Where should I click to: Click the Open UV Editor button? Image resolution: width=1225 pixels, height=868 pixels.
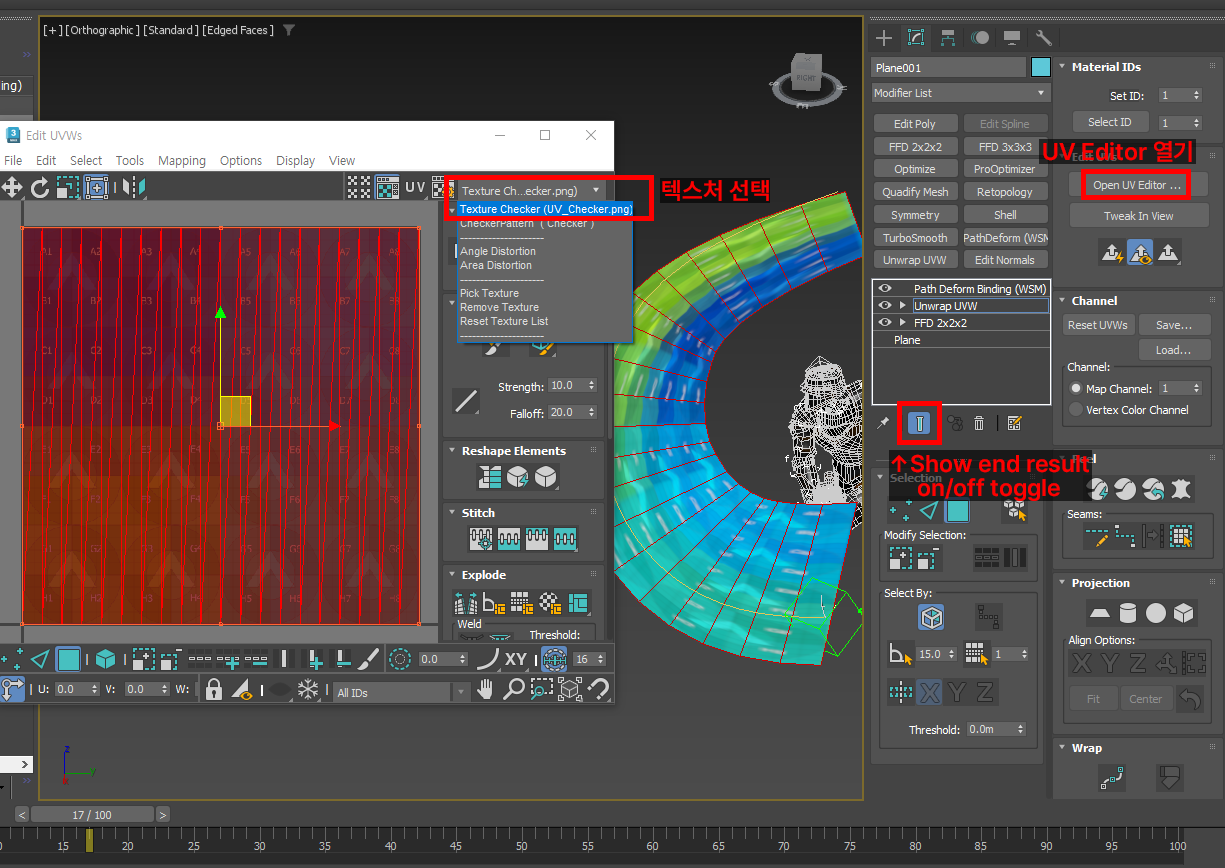click(1138, 185)
